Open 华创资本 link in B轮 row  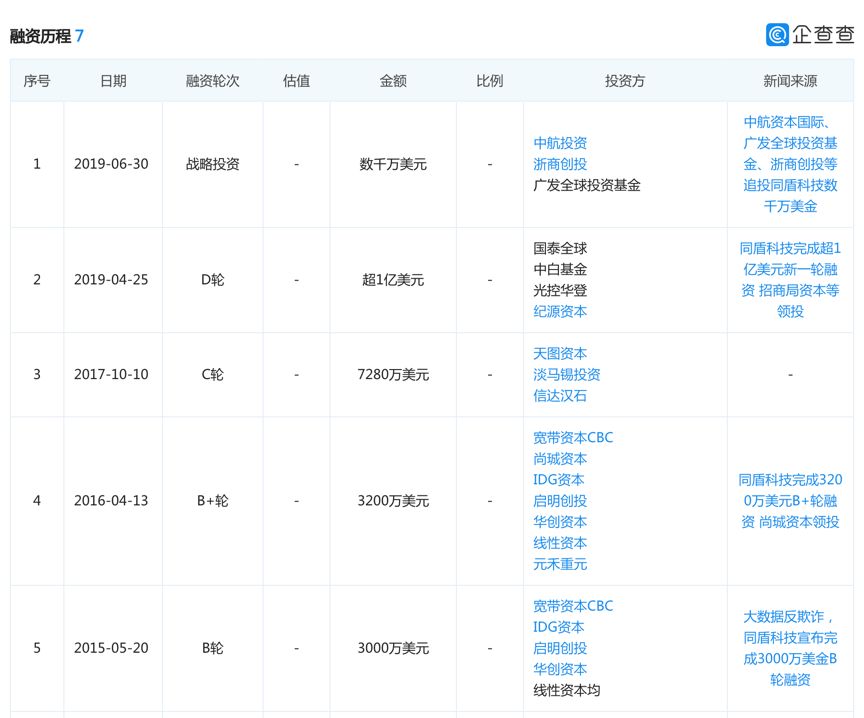click(560, 670)
